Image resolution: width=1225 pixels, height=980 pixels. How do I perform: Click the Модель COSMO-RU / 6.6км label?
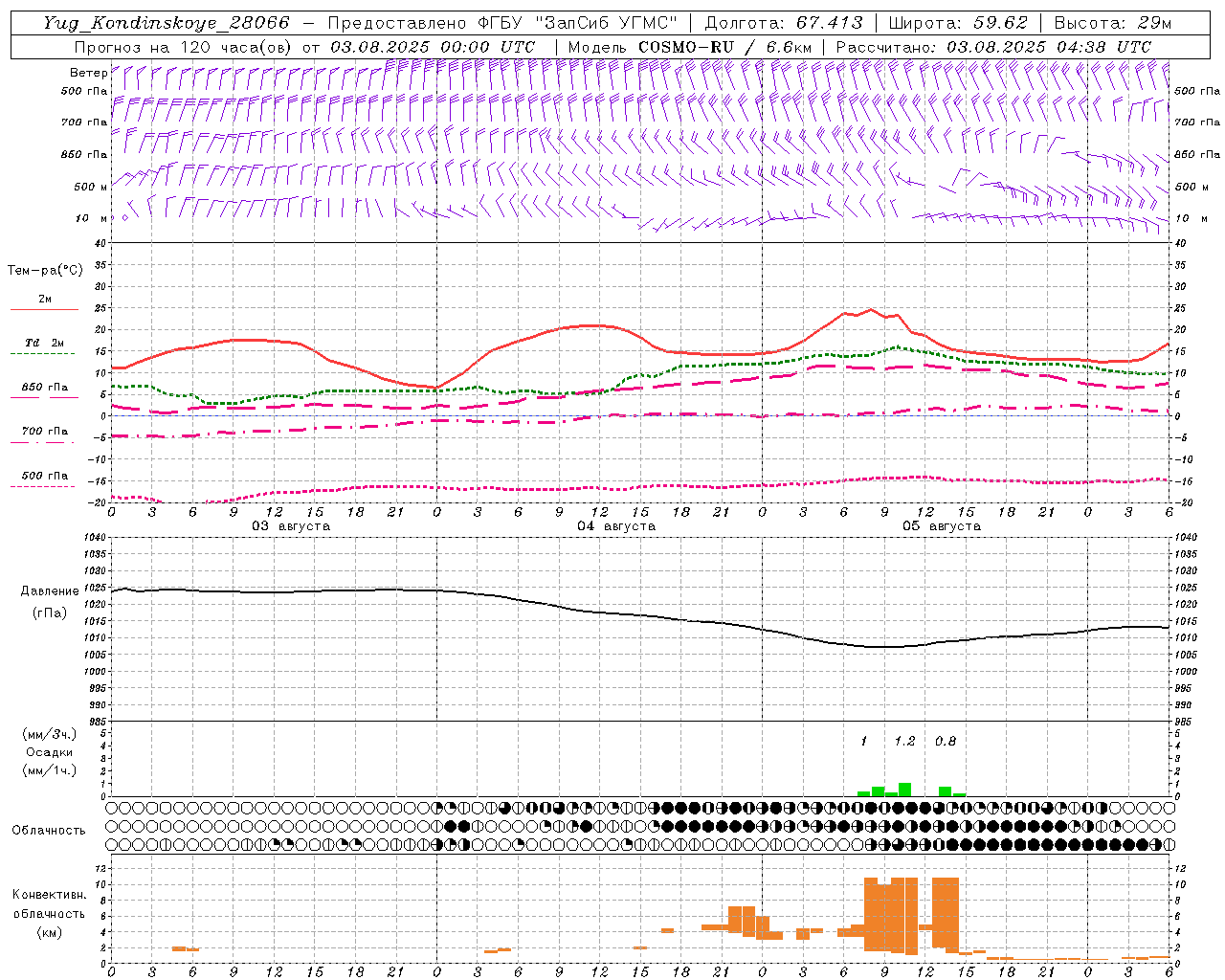(689, 47)
